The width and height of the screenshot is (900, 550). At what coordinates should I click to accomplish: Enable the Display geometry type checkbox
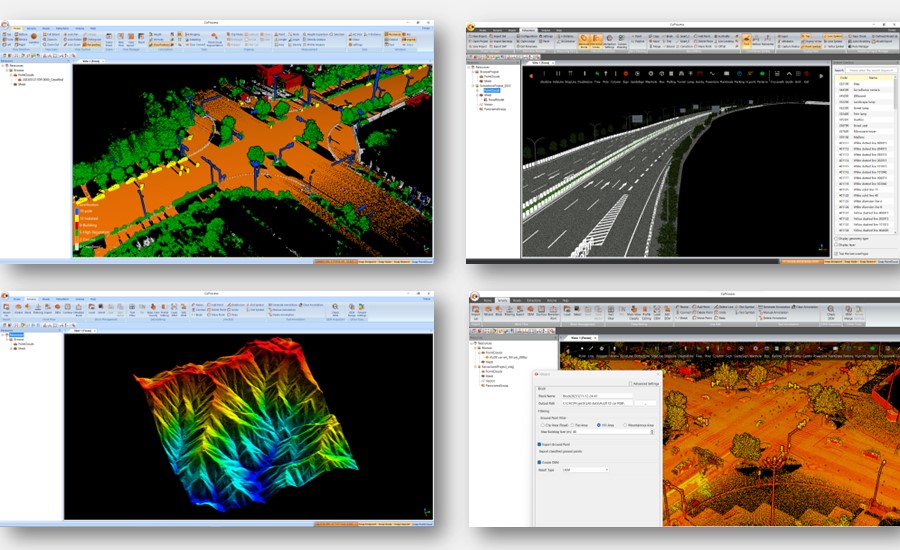(837, 239)
